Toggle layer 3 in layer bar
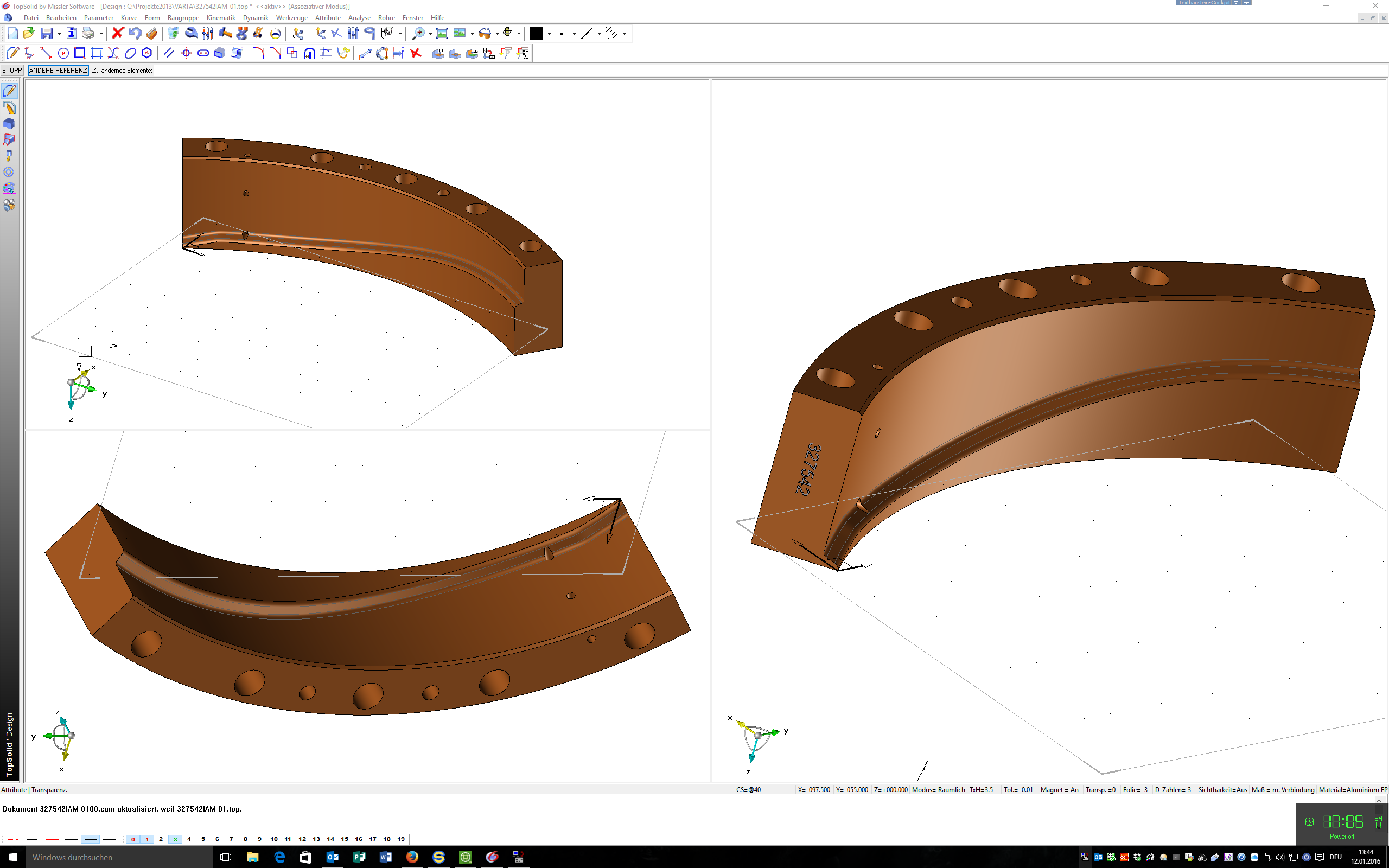Screen dimensions: 1389x868 [x=175, y=839]
